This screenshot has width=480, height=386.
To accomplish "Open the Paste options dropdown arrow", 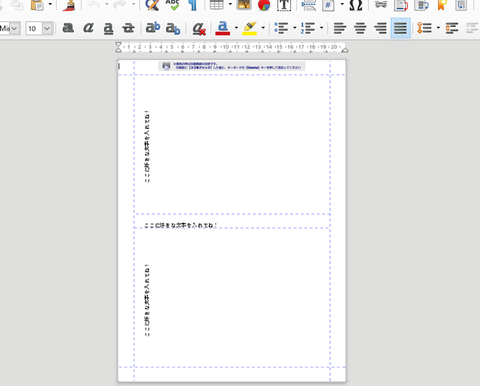I will coord(50,5).
